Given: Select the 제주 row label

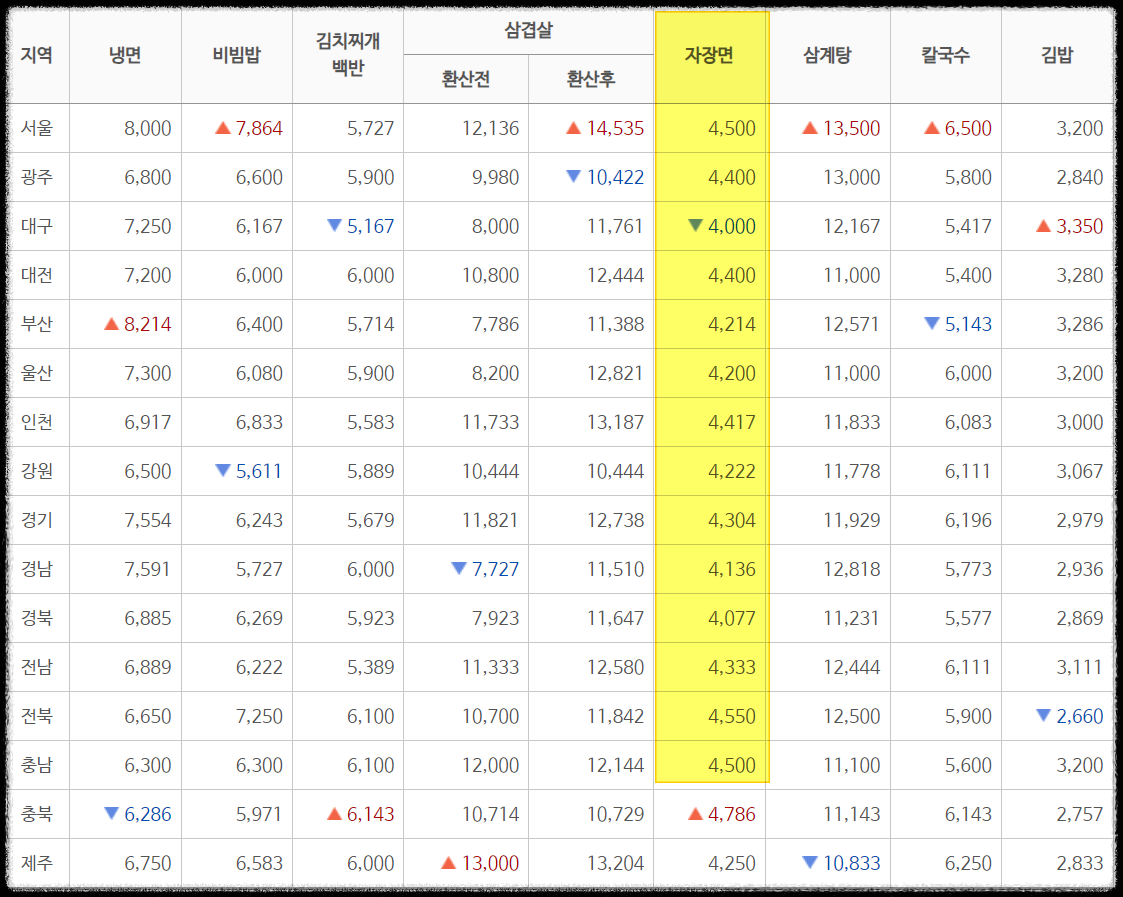Looking at the screenshot, I should point(37,863).
